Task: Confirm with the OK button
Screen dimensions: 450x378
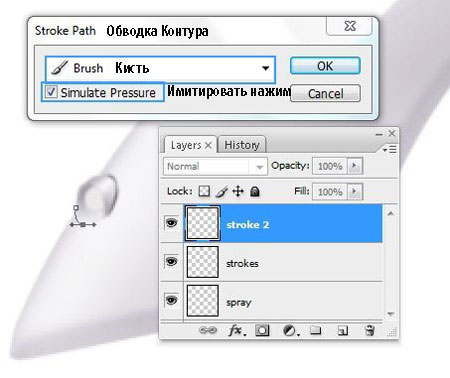Action: pyautogui.click(x=325, y=66)
